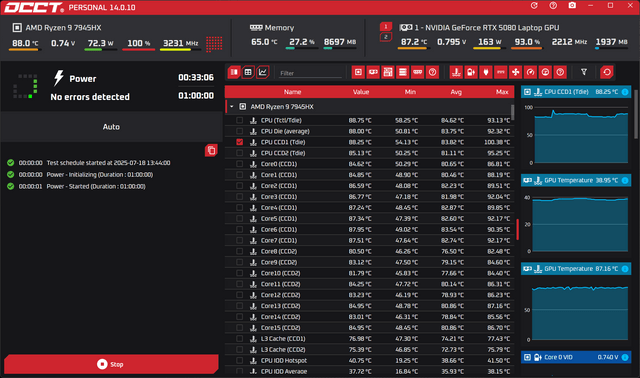Click the NVIDIA GeForce RTX 5080 Laptop GPU label
640x378 pixels.
(487, 28)
